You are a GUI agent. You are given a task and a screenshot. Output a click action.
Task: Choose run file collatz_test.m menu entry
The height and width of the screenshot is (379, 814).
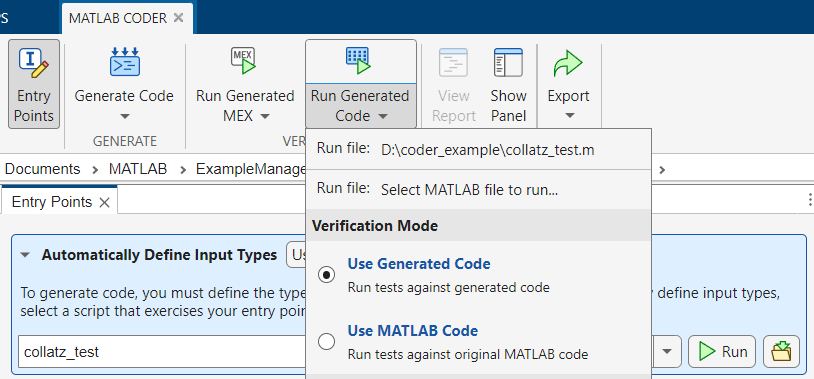(478, 149)
